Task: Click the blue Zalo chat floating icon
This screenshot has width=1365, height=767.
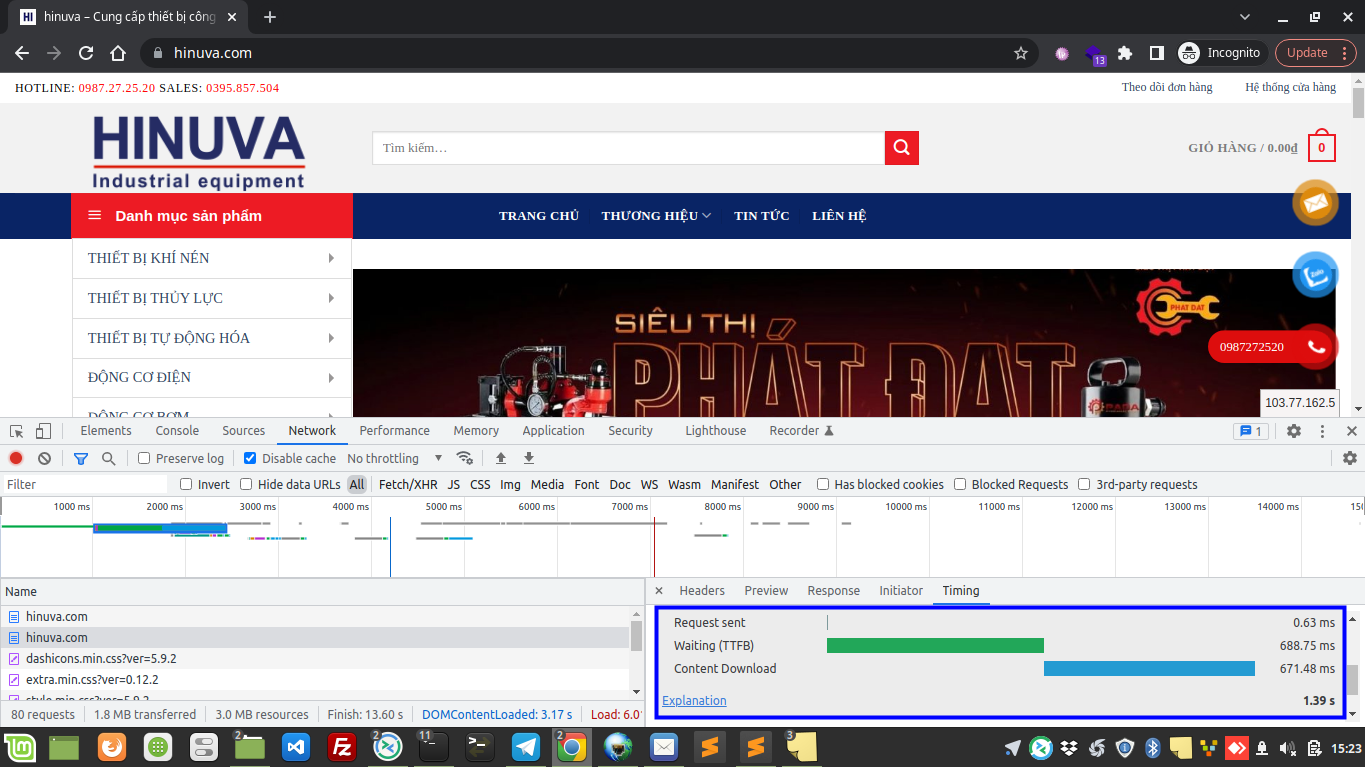Action: (1315, 275)
